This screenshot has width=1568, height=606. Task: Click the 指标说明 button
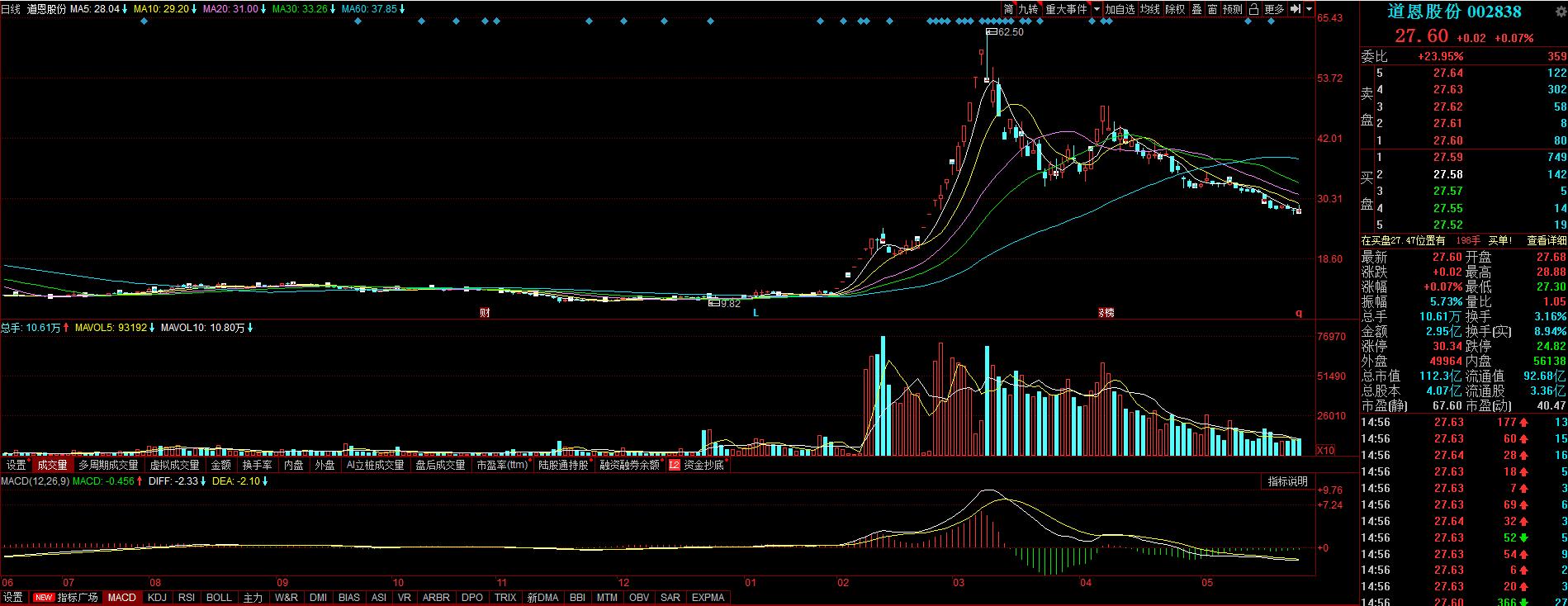click(x=1288, y=481)
